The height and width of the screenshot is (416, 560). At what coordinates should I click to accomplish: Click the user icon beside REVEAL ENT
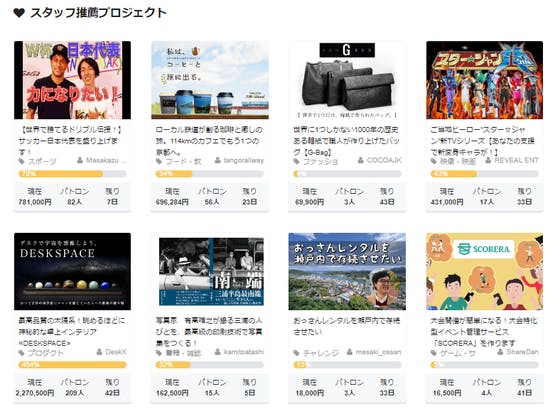tap(488, 161)
